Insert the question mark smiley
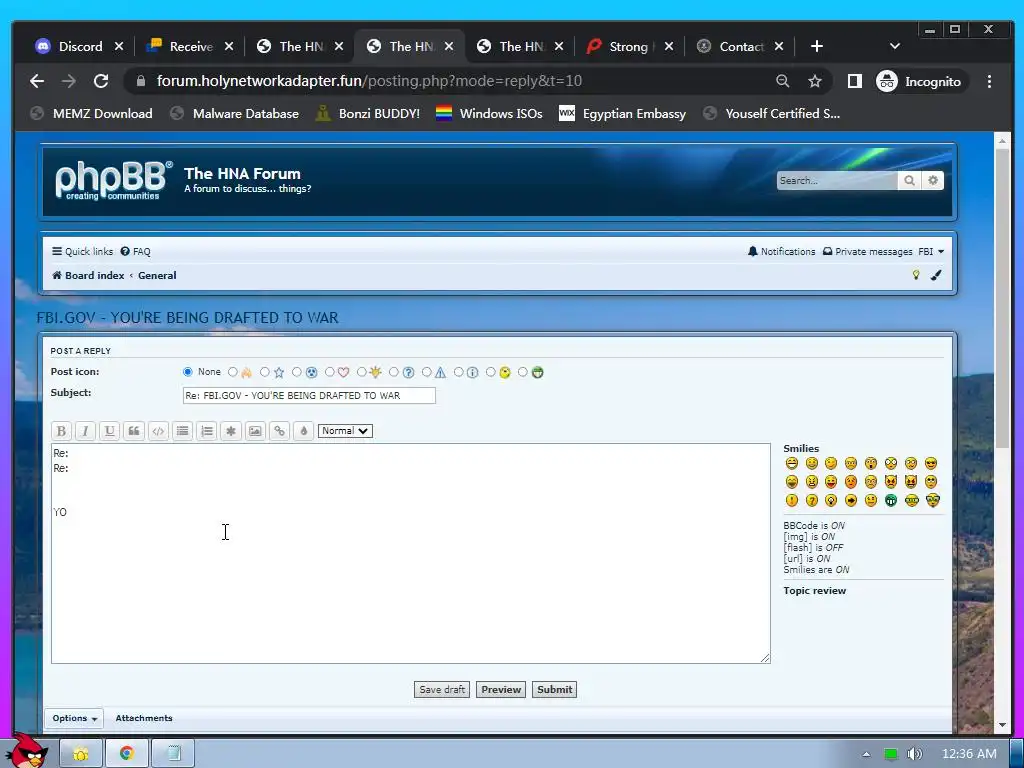1024x768 pixels. coord(812,500)
